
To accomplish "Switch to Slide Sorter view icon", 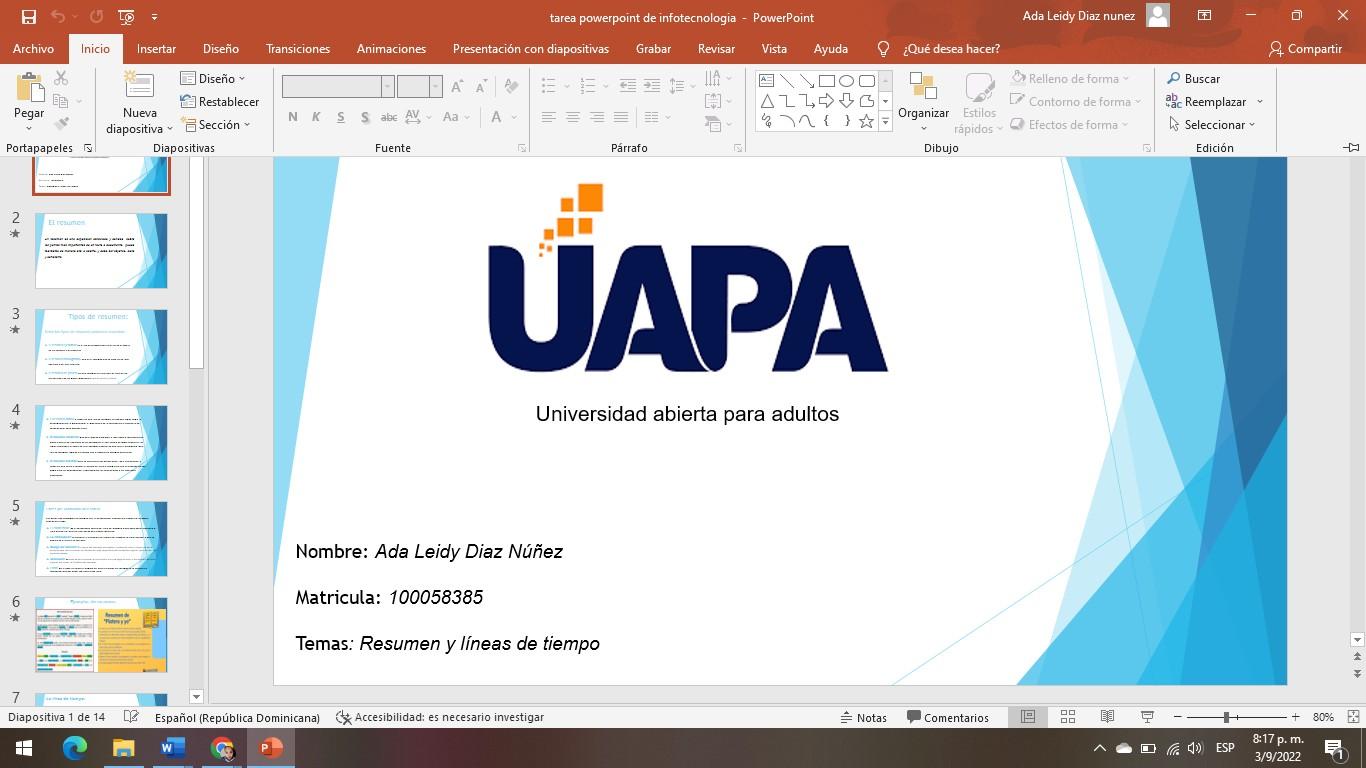I will 1068,717.
